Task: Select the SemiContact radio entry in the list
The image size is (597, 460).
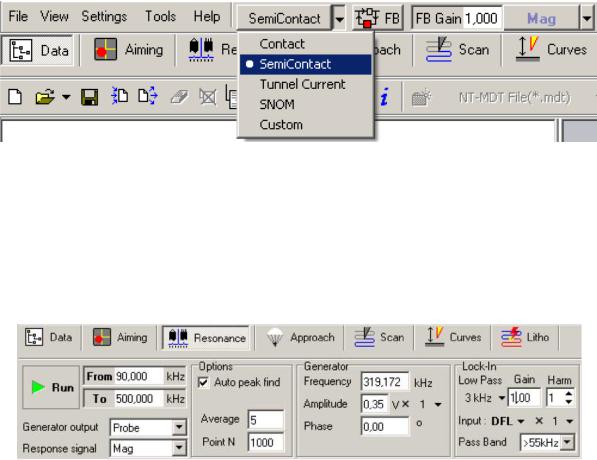Action: (x=306, y=64)
